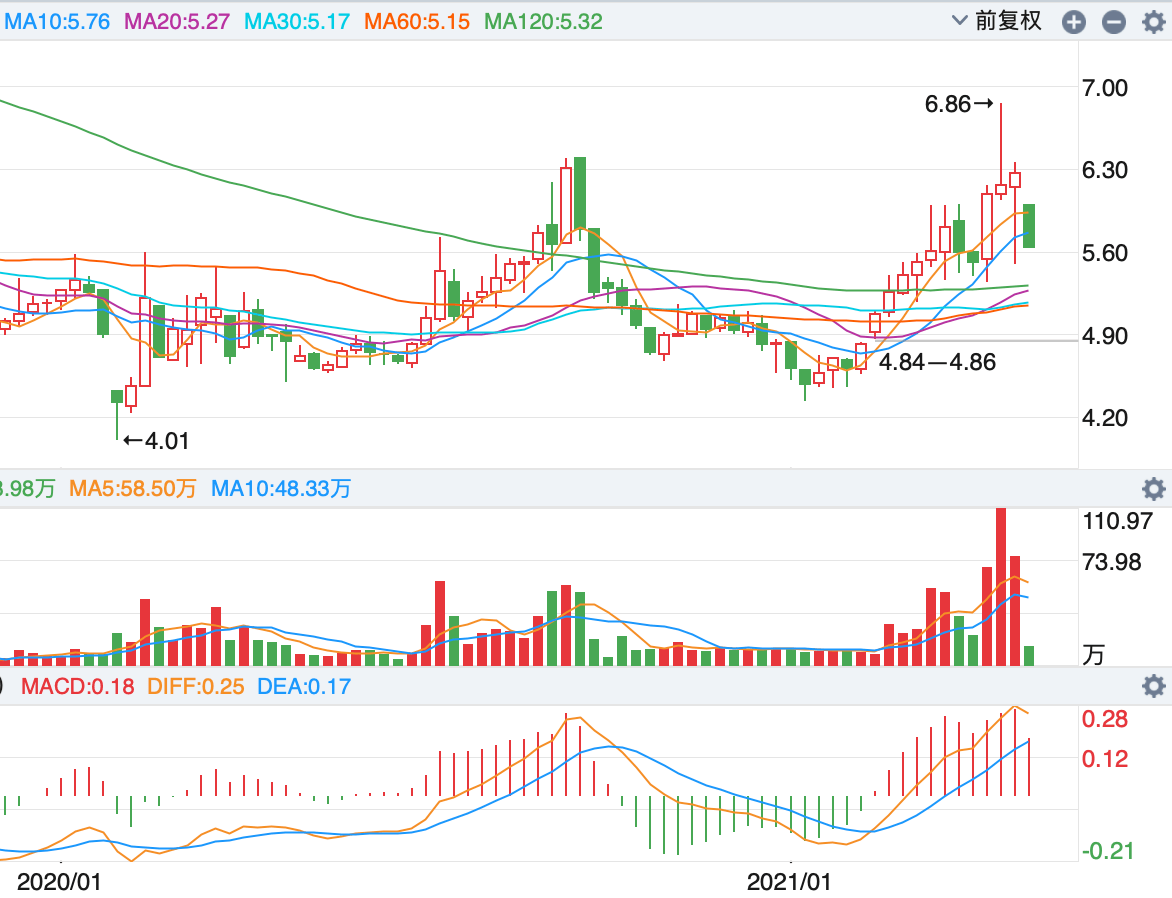Click the MA10:5.76 indicator label
1172x898 pixels.
tap(57, 22)
